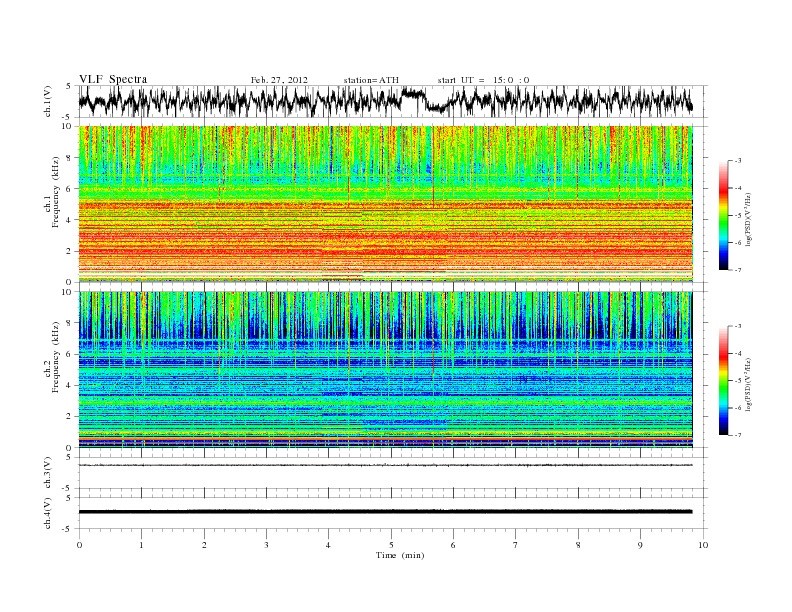Click the "ch.3(V)" axis label
Viewport: 792px width, 612px height.
(48, 473)
